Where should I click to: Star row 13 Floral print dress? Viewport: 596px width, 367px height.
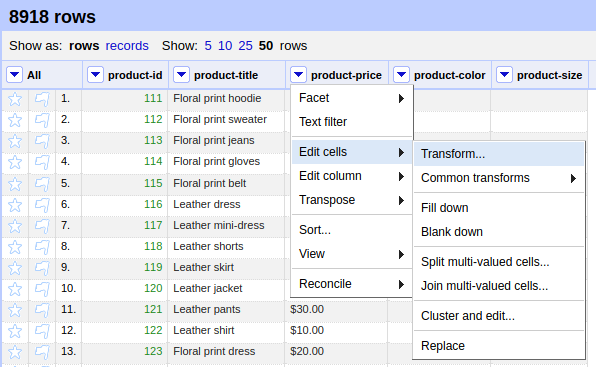click(15, 353)
